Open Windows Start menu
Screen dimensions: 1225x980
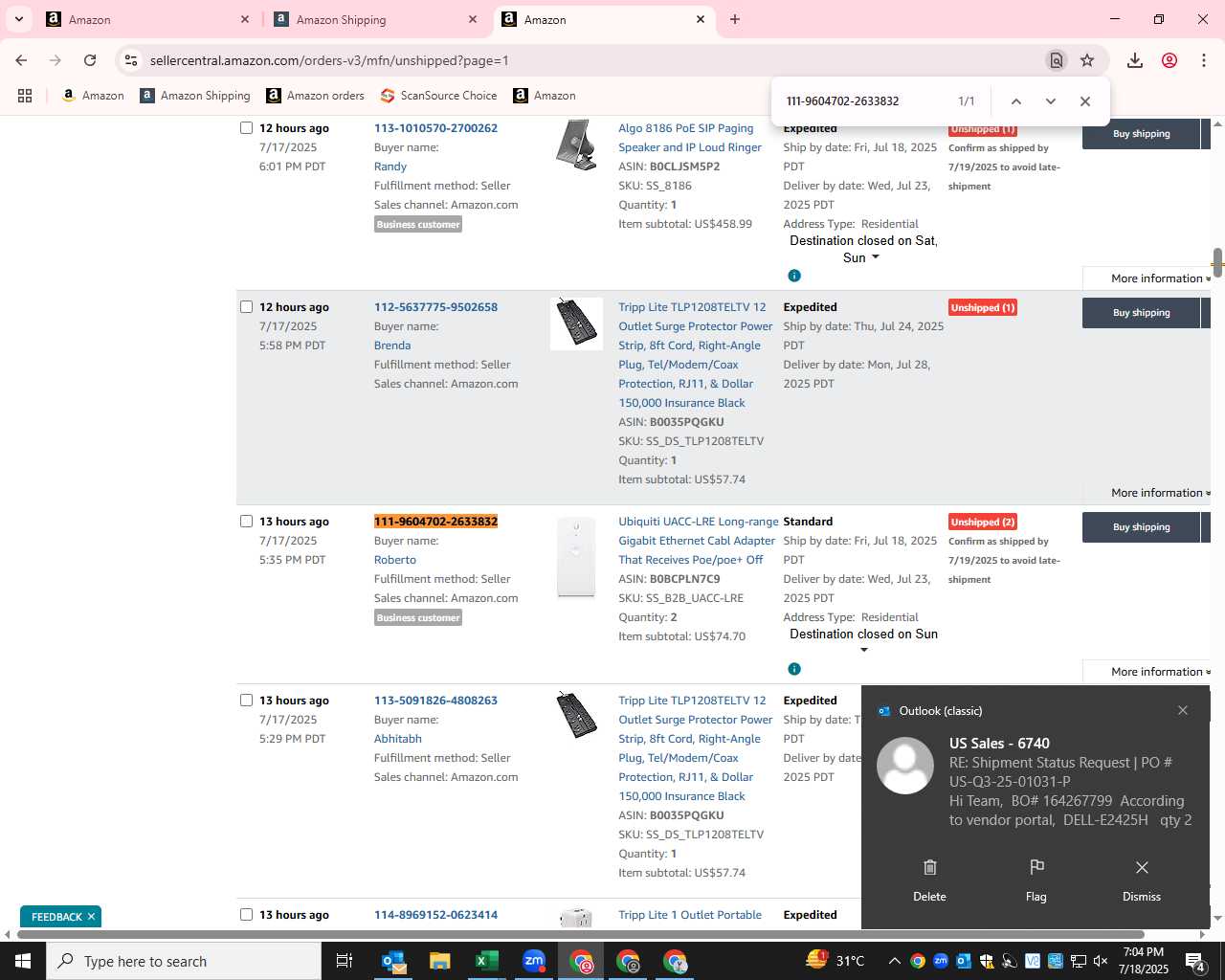23,961
